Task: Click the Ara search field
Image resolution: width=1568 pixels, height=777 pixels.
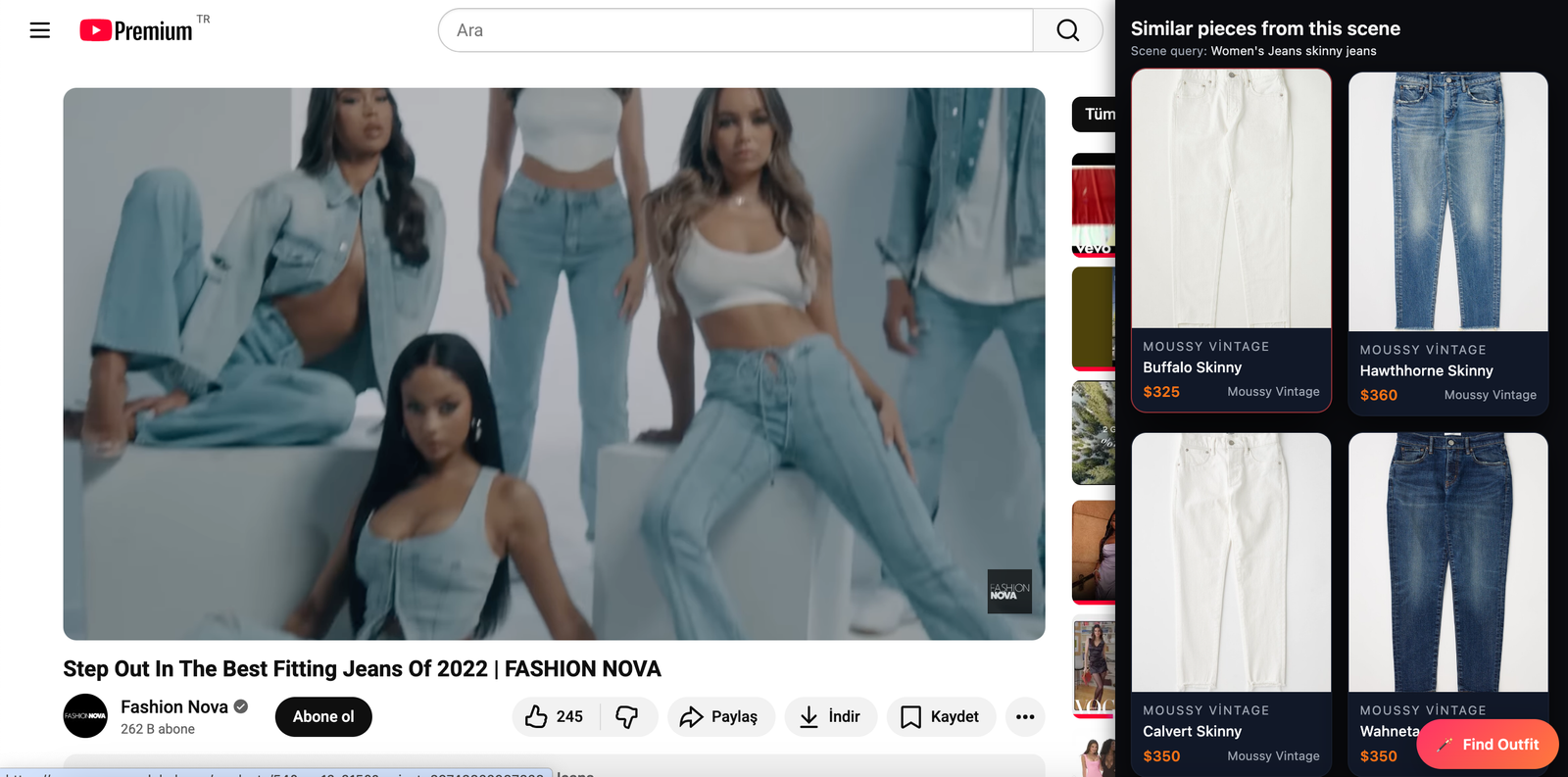Action: [735, 30]
